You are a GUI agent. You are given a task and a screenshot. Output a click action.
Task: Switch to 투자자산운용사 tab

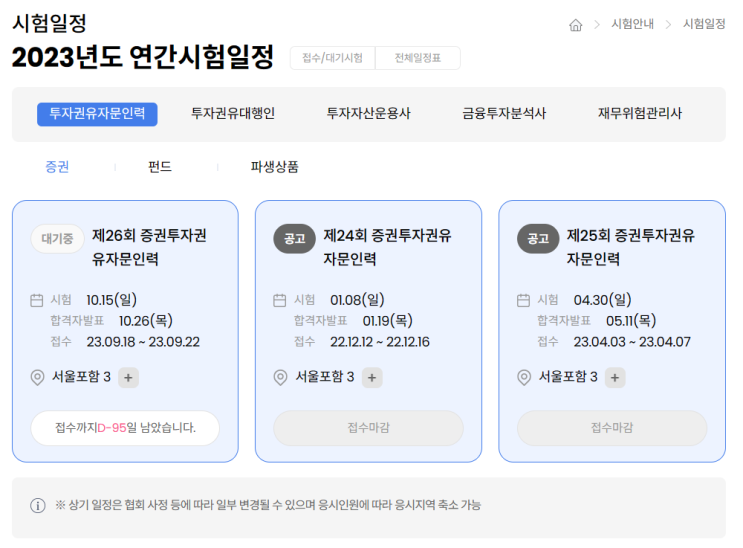point(369,114)
